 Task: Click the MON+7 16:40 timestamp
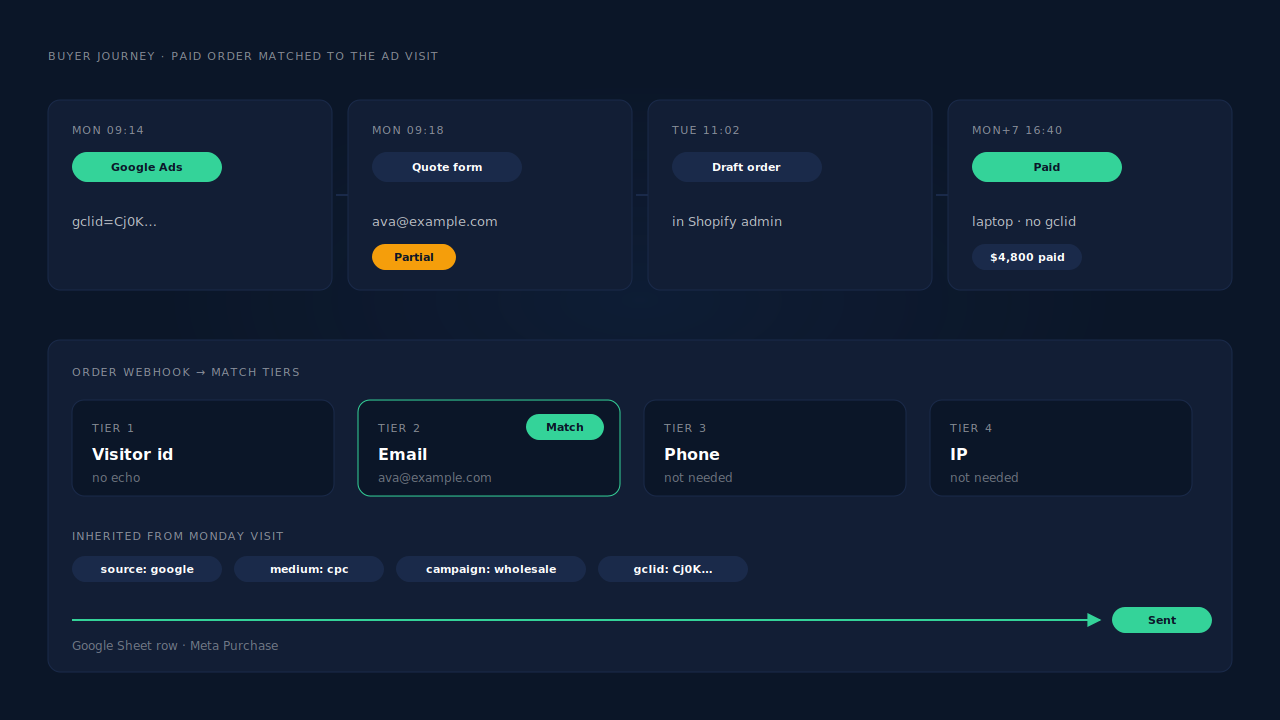coord(1017,130)
